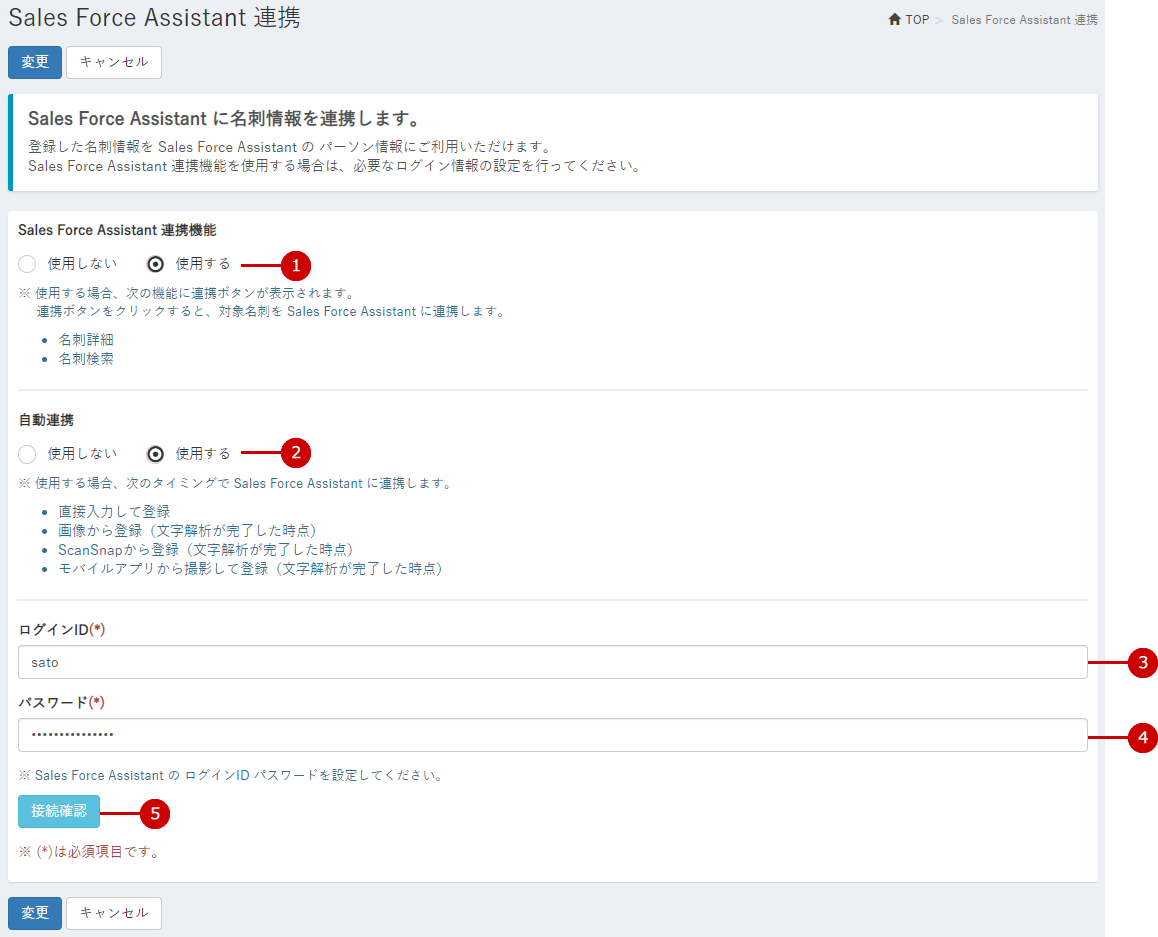Click the bottom キャンセル button
The height and width of the screenshot is (937, 1158).
click(x=114, y=913)
